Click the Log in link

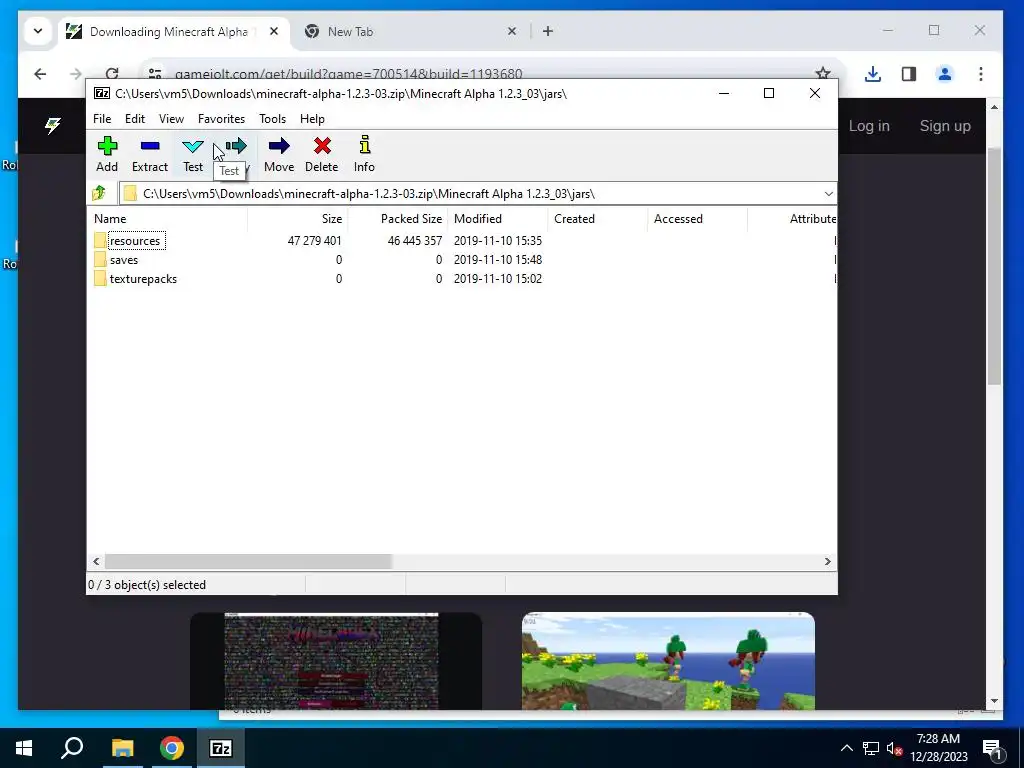tap(869, 125)
